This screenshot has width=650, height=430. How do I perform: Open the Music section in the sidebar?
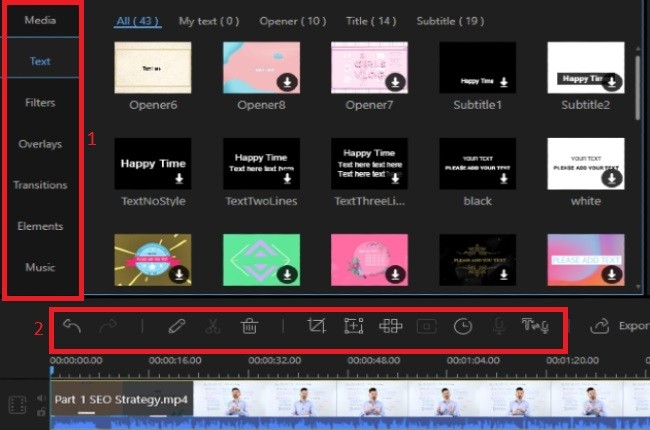41,267
